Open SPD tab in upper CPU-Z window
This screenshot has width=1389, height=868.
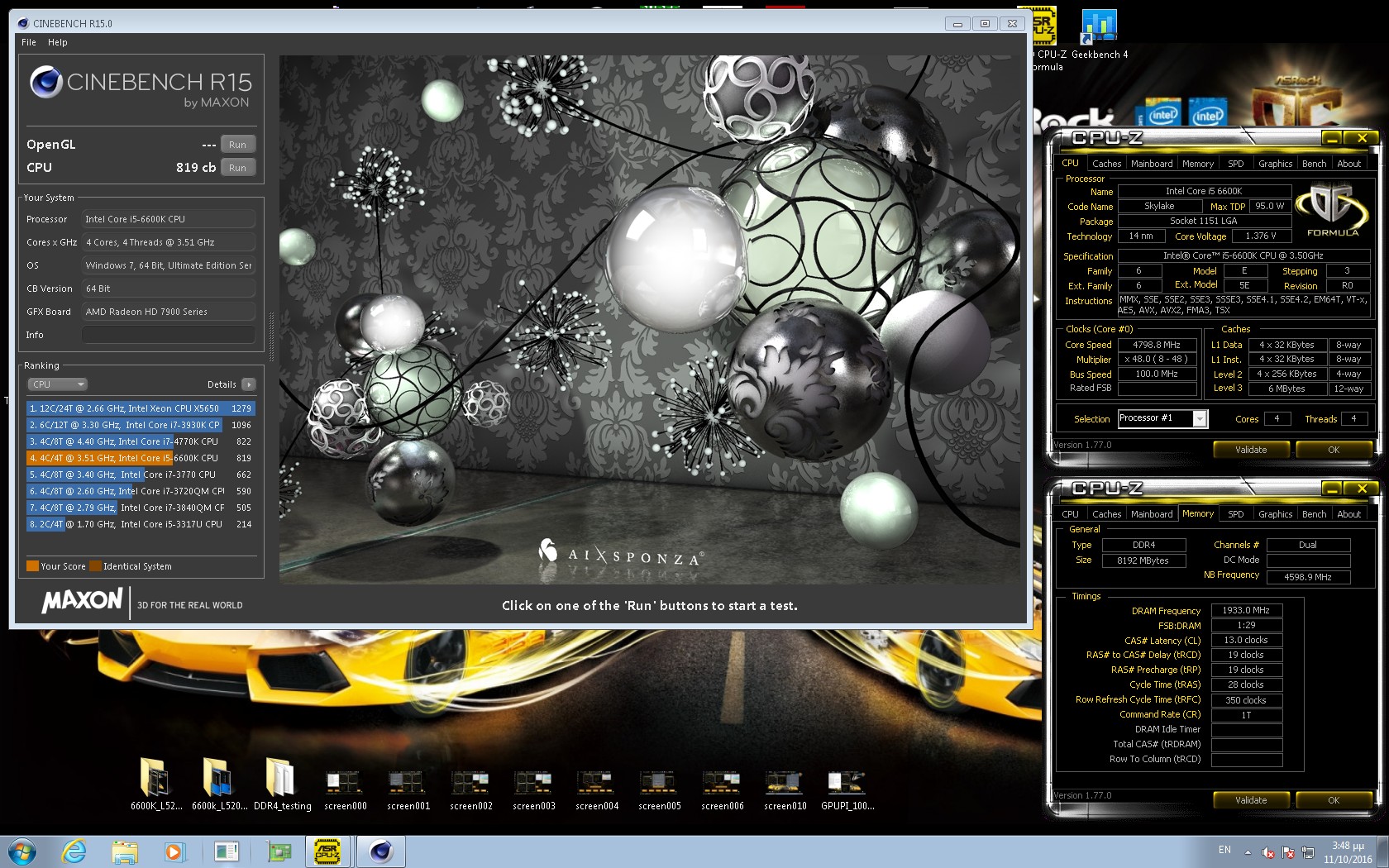tap(1236, 164)
